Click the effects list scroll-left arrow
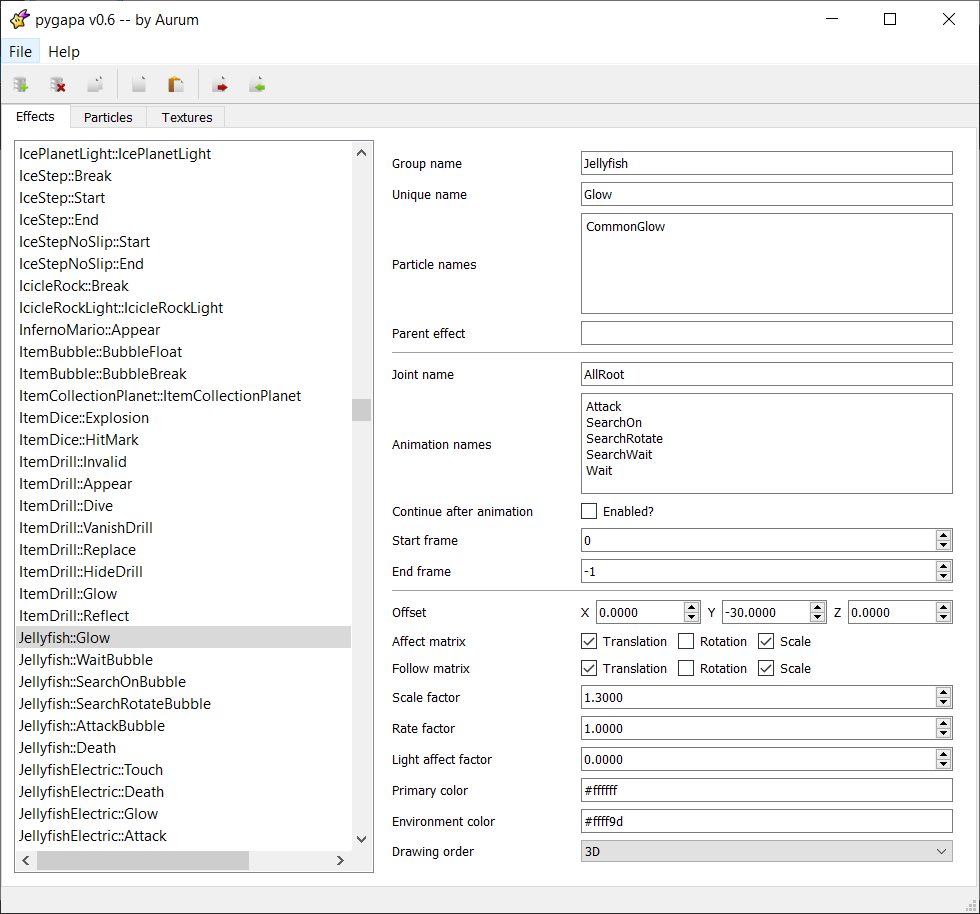Viewport: 980px width, 914px height. pyautogui.click(x=26, y=861)
